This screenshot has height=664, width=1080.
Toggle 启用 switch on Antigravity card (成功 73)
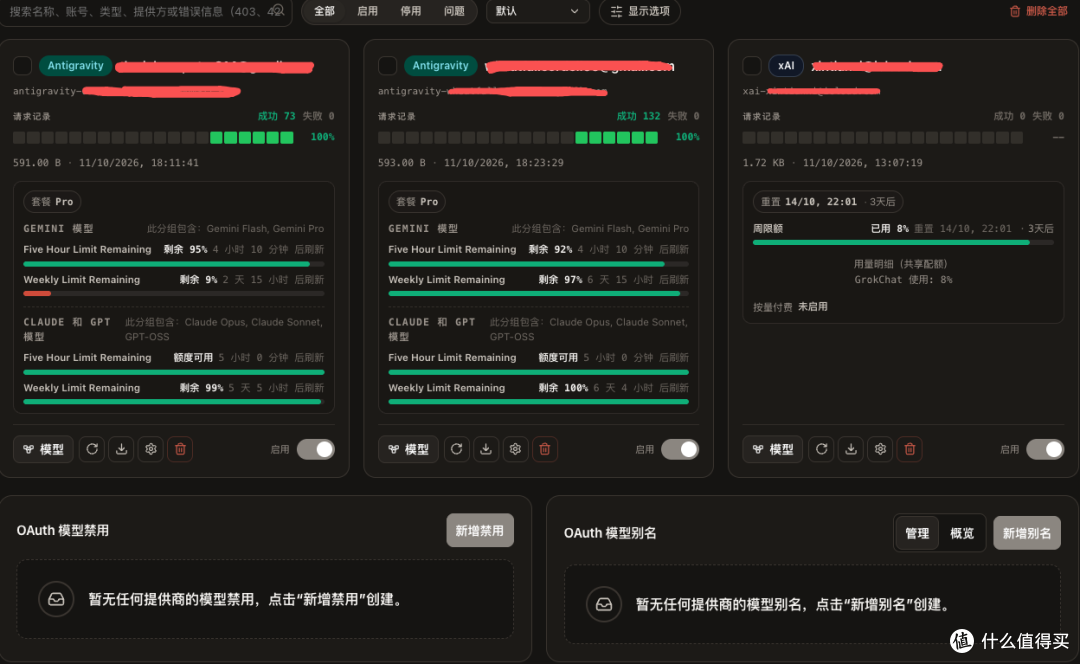click(315, 449)
